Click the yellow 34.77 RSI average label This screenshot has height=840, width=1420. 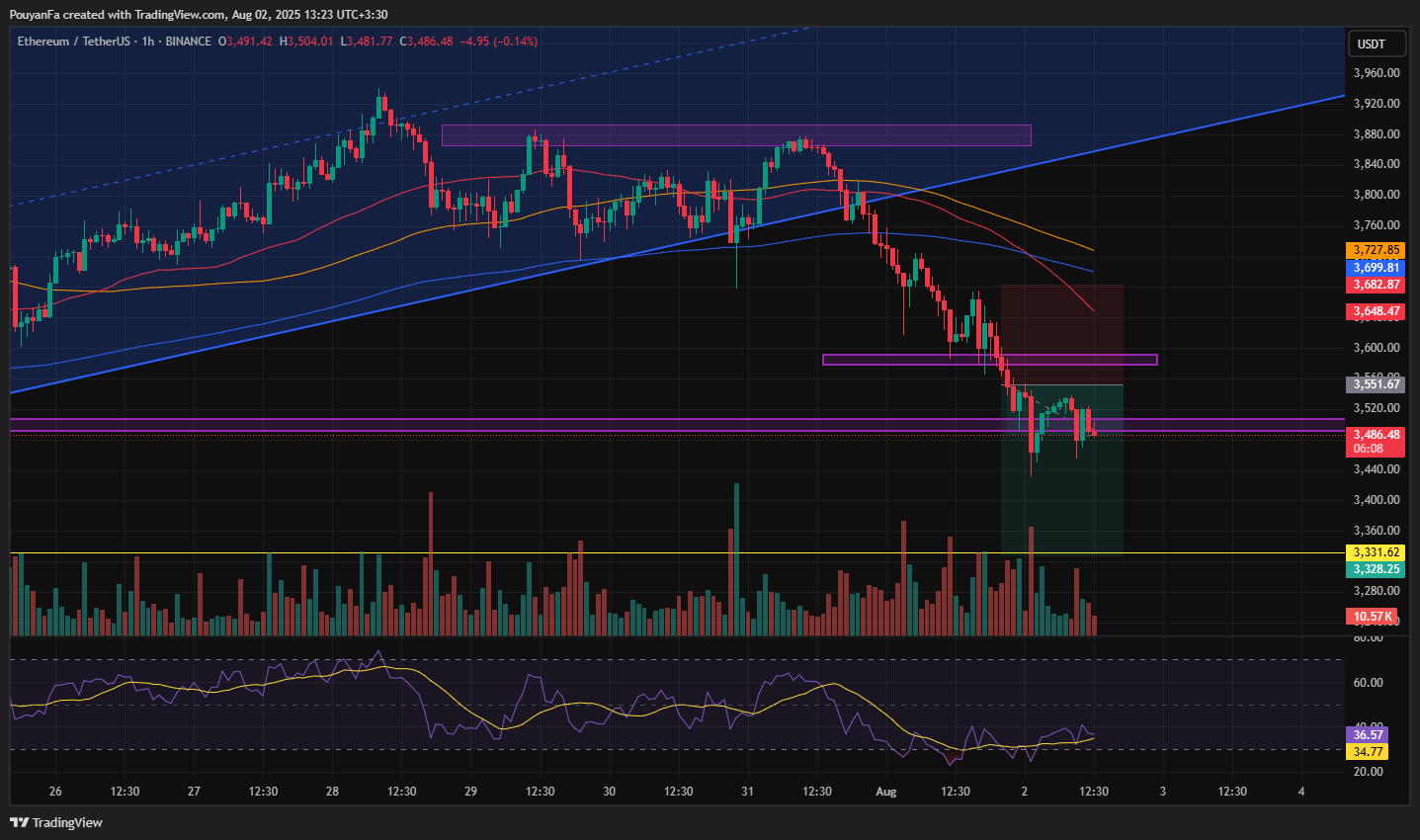(1368, 752)
